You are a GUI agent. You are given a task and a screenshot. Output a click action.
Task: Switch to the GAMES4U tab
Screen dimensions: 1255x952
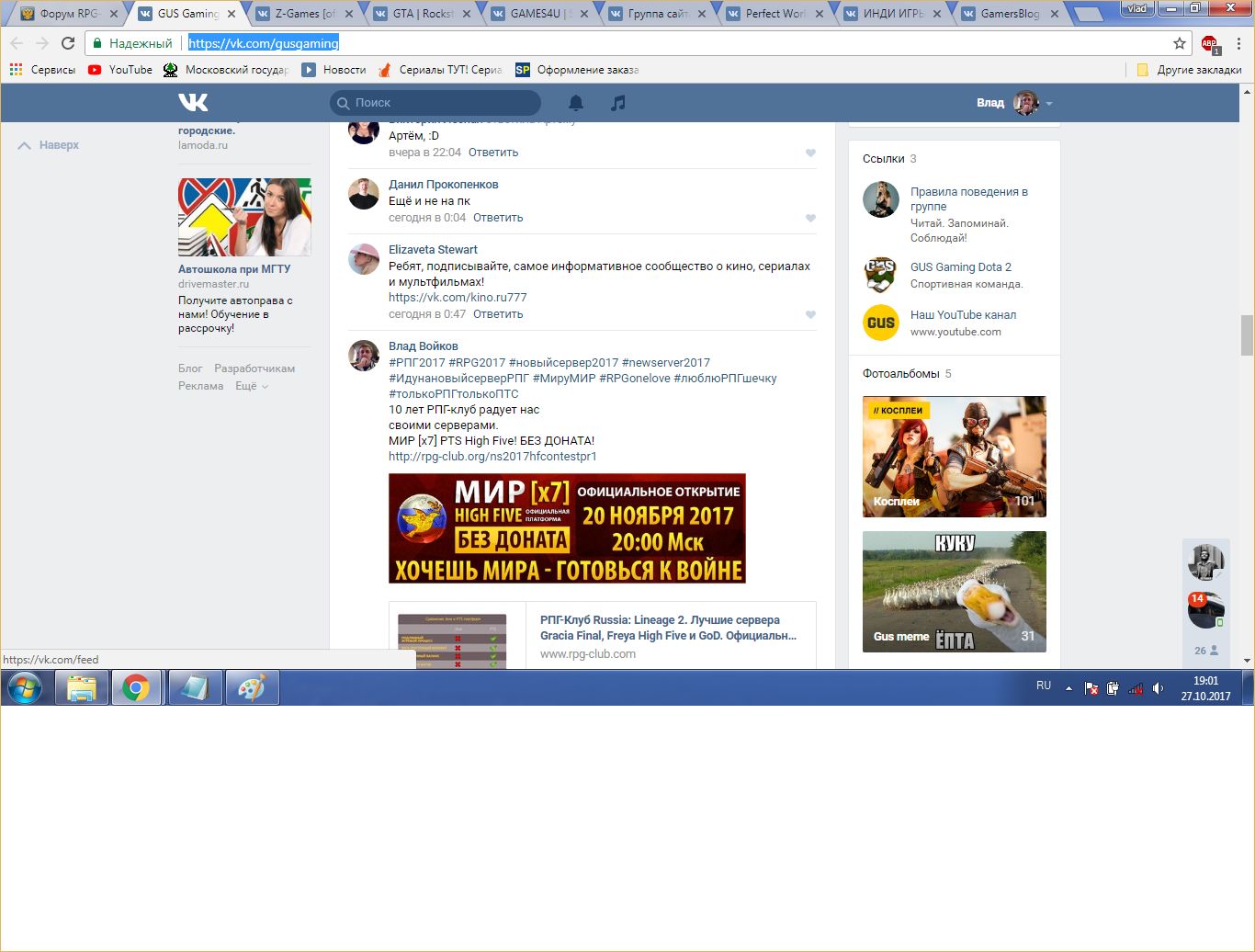click(539, 14)
